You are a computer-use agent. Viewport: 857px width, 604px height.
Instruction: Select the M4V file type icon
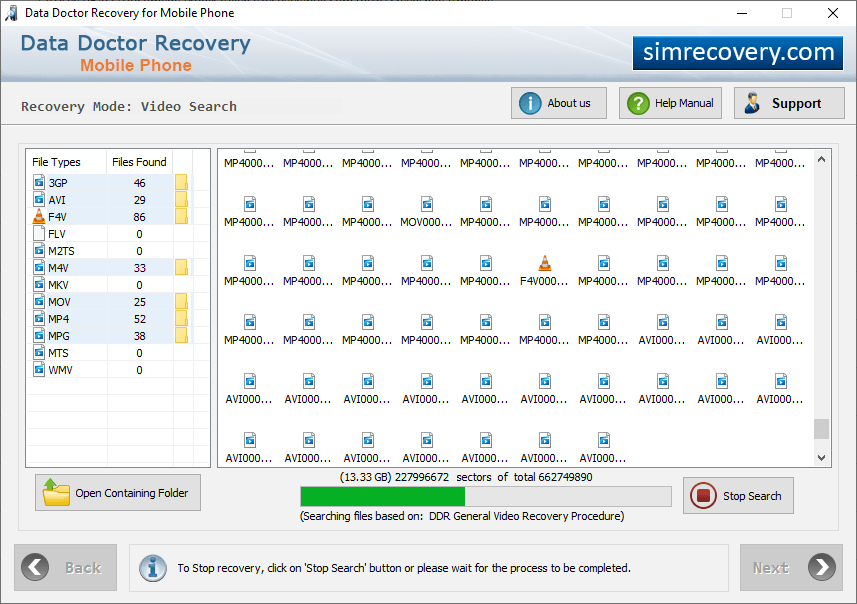[x=39, y=267]
